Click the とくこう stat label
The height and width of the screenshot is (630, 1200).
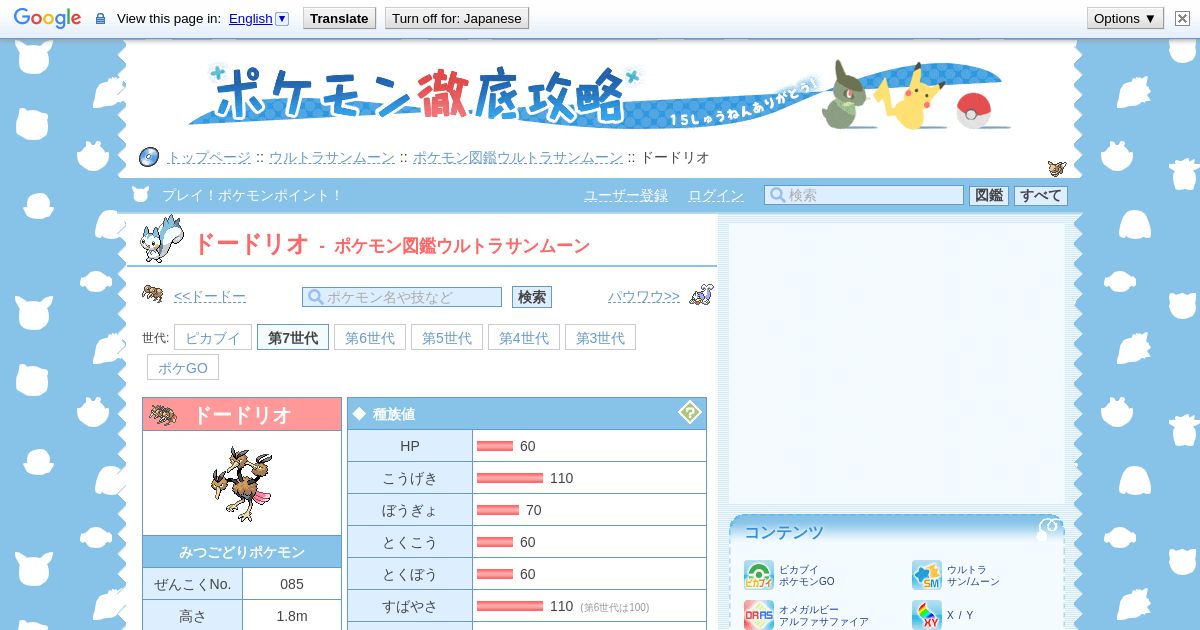(x=410, y=542)
